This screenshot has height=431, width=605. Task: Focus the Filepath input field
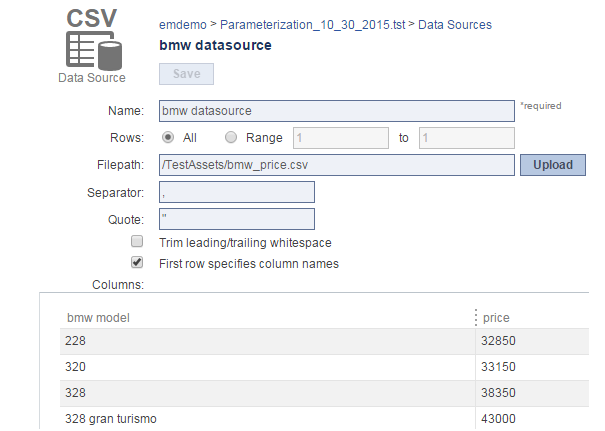pos(337,165)
